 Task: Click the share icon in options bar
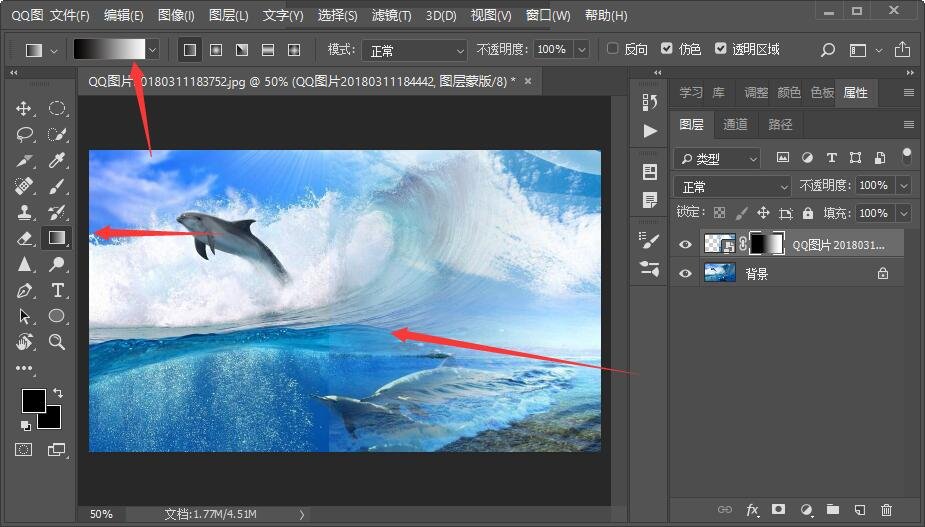coord(902,50)
